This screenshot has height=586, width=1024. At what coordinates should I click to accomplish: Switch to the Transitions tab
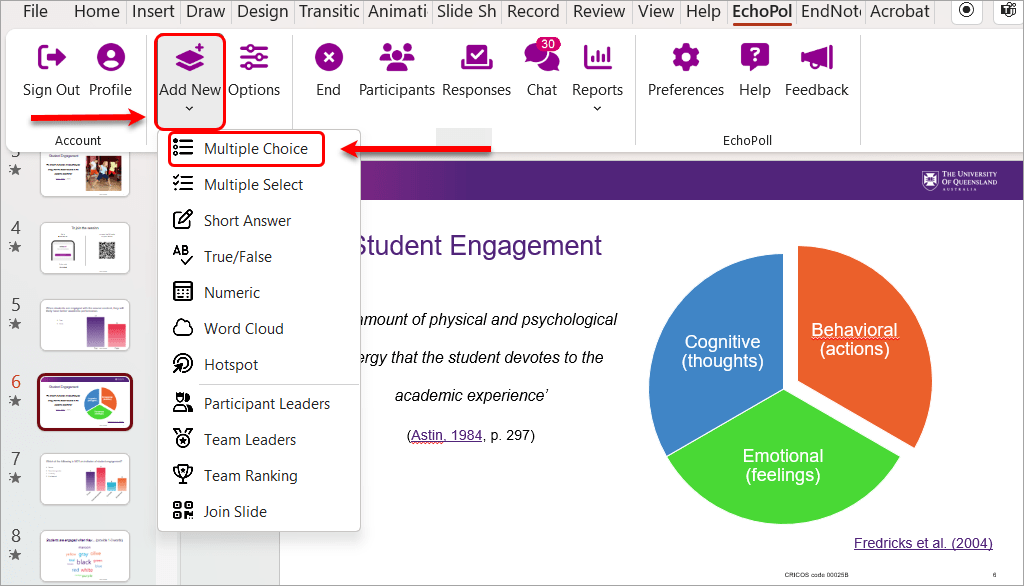[x=329, y=11]
